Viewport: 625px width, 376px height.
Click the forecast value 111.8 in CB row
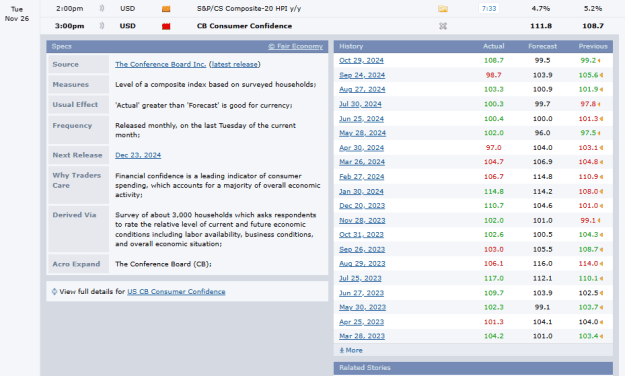[541, 26]
